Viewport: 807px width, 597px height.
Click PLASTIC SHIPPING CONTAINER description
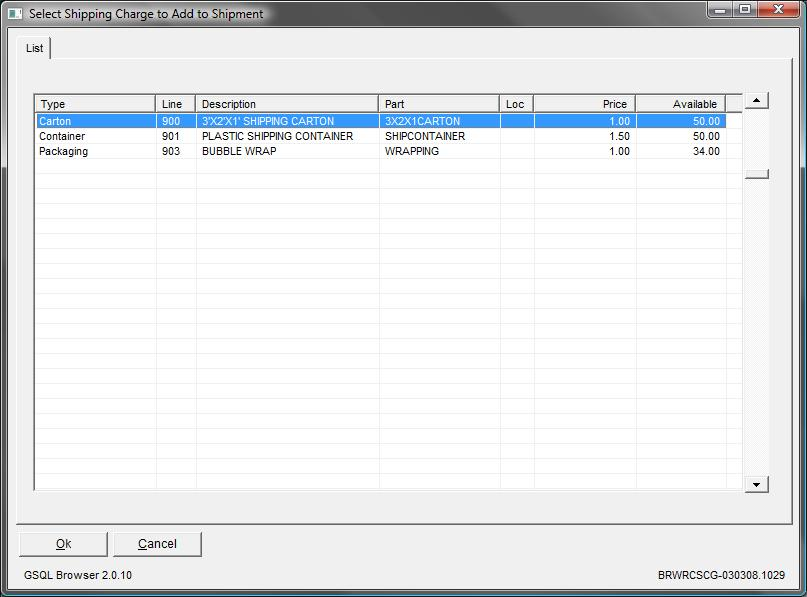[277, 136]
